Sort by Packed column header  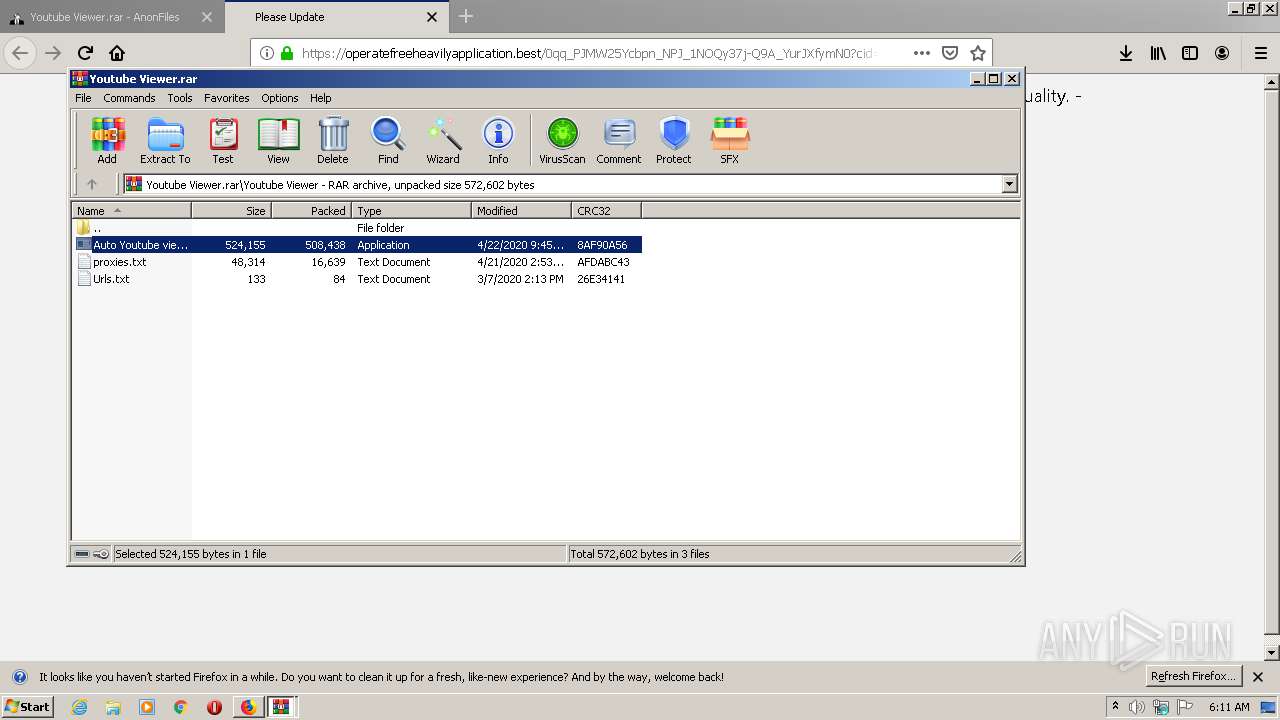point(311,211)
